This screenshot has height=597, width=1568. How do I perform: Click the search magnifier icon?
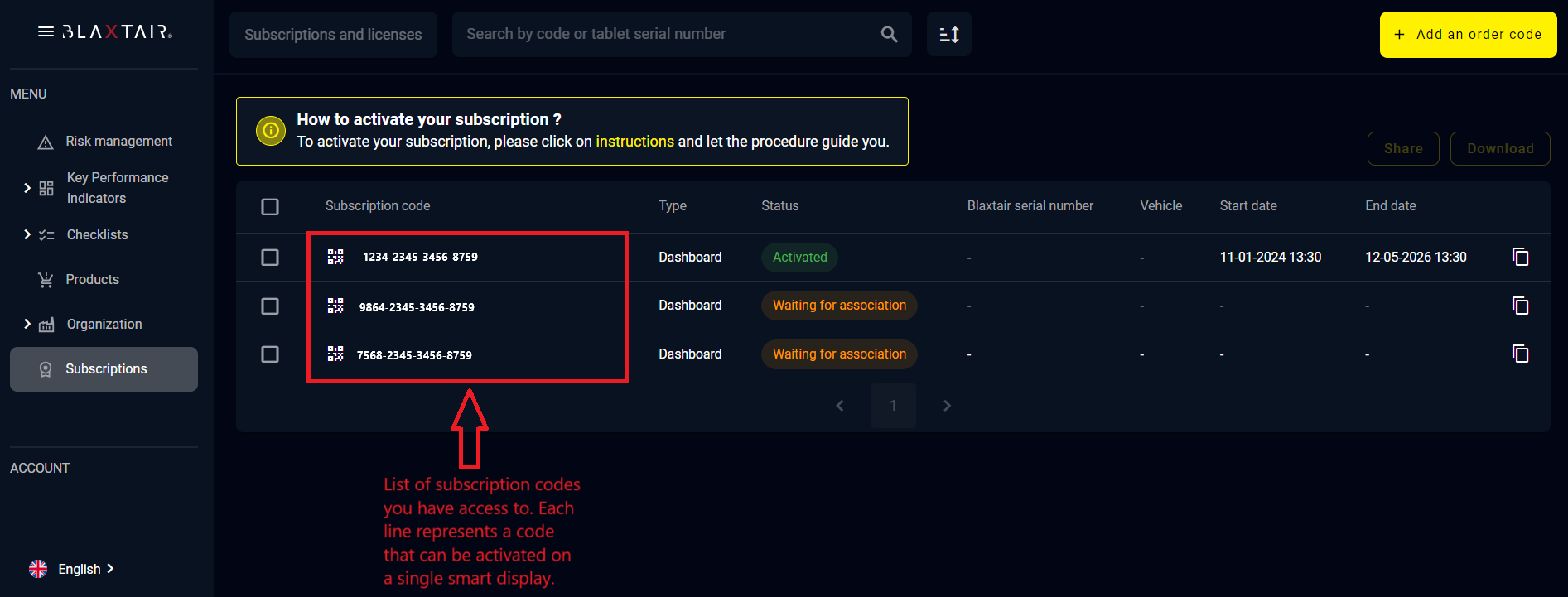tap(888, 34)
